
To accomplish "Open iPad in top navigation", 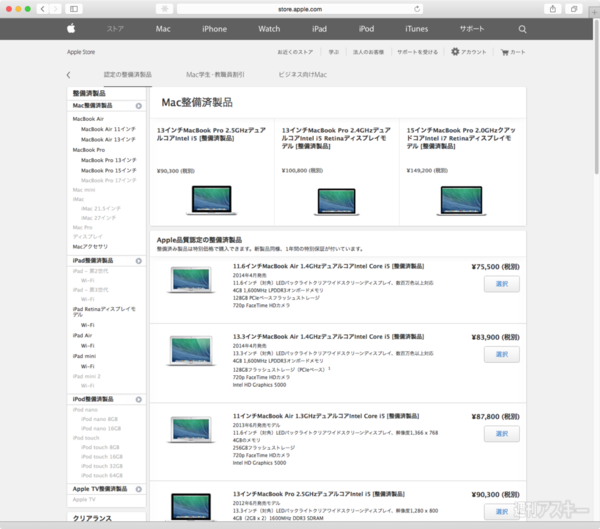I will [319, 29].
